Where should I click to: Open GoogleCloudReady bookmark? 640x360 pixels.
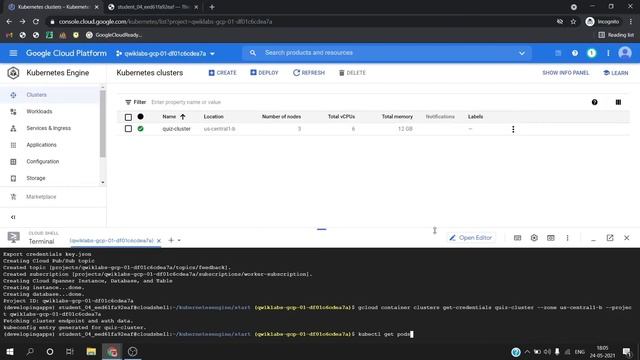click(114, 35)
